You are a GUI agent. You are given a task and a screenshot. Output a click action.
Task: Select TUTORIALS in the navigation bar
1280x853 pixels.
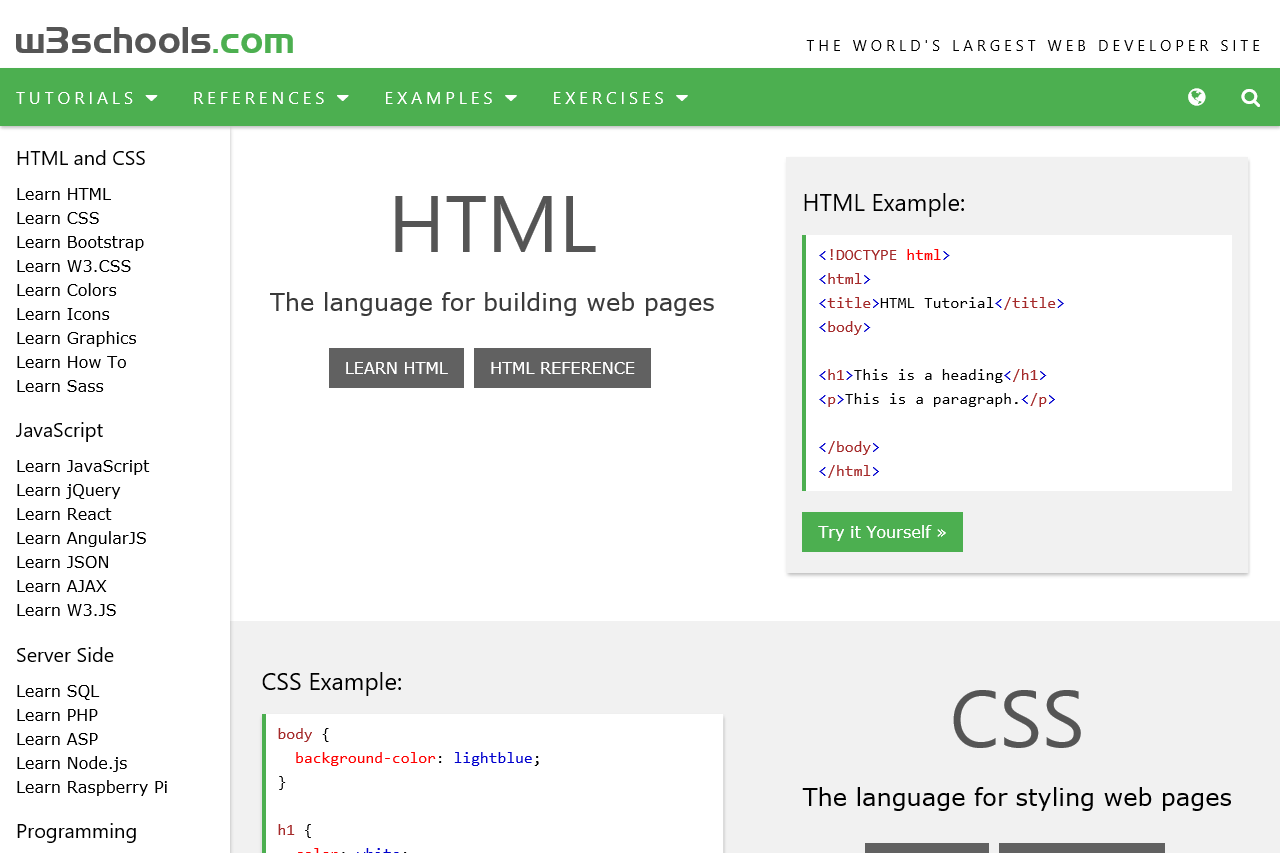point(74,97)
